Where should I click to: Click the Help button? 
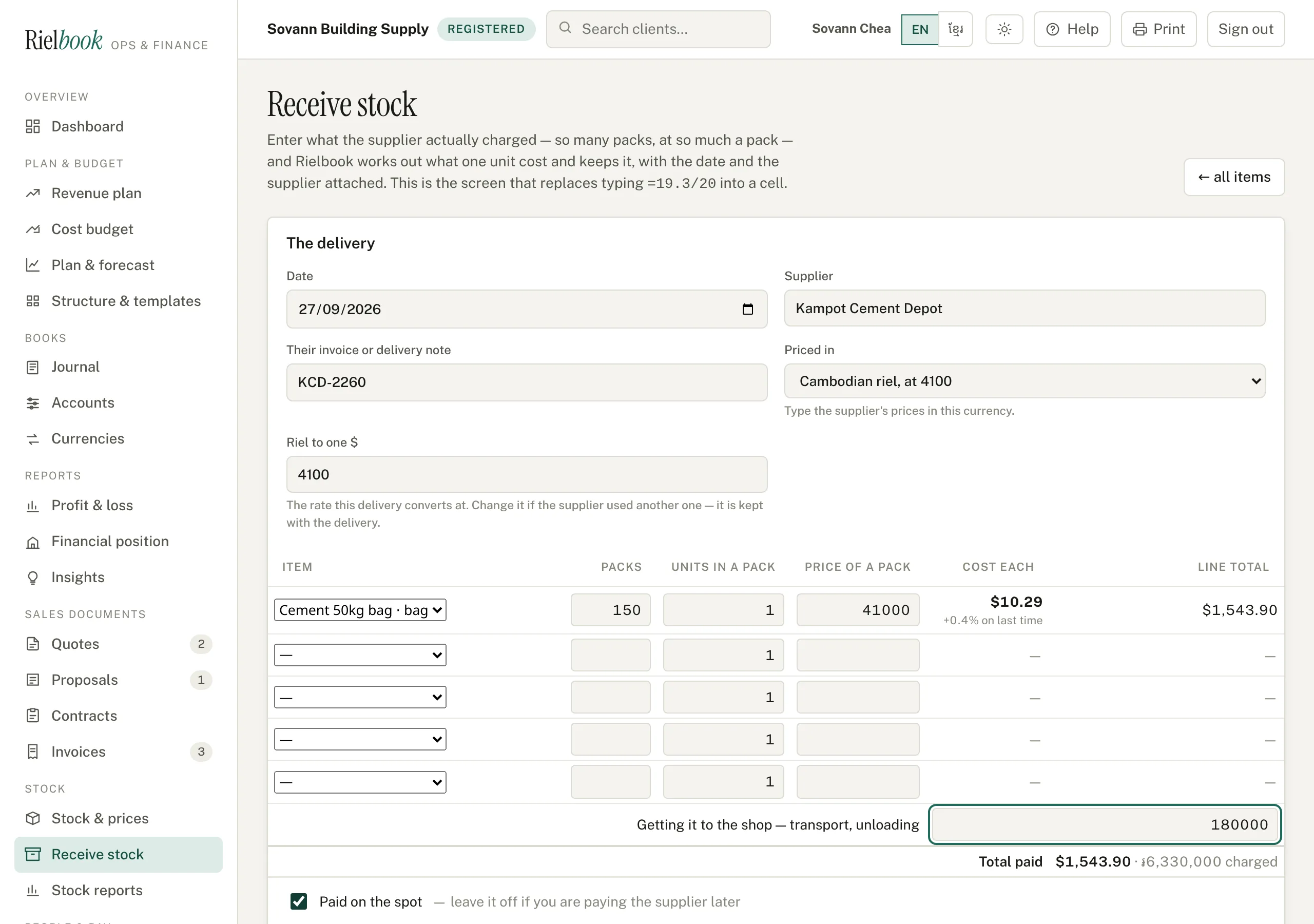[x=1072, y=29]
